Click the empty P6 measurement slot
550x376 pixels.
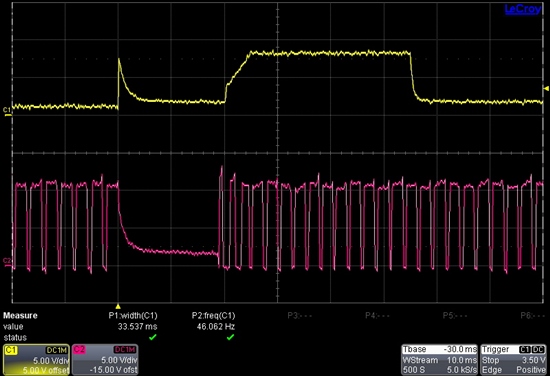[x=532, y=315]
